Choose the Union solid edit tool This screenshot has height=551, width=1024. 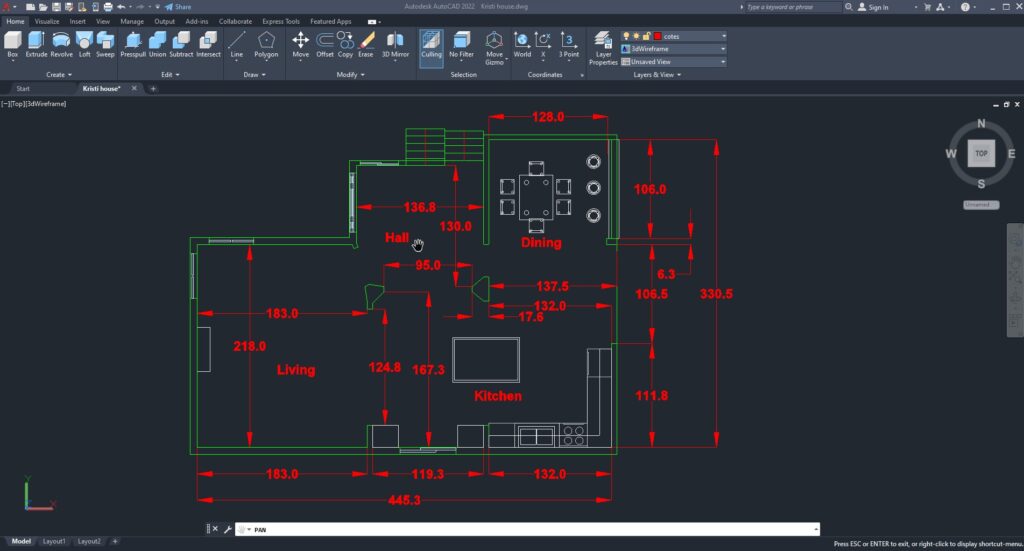tap(157, 44)
